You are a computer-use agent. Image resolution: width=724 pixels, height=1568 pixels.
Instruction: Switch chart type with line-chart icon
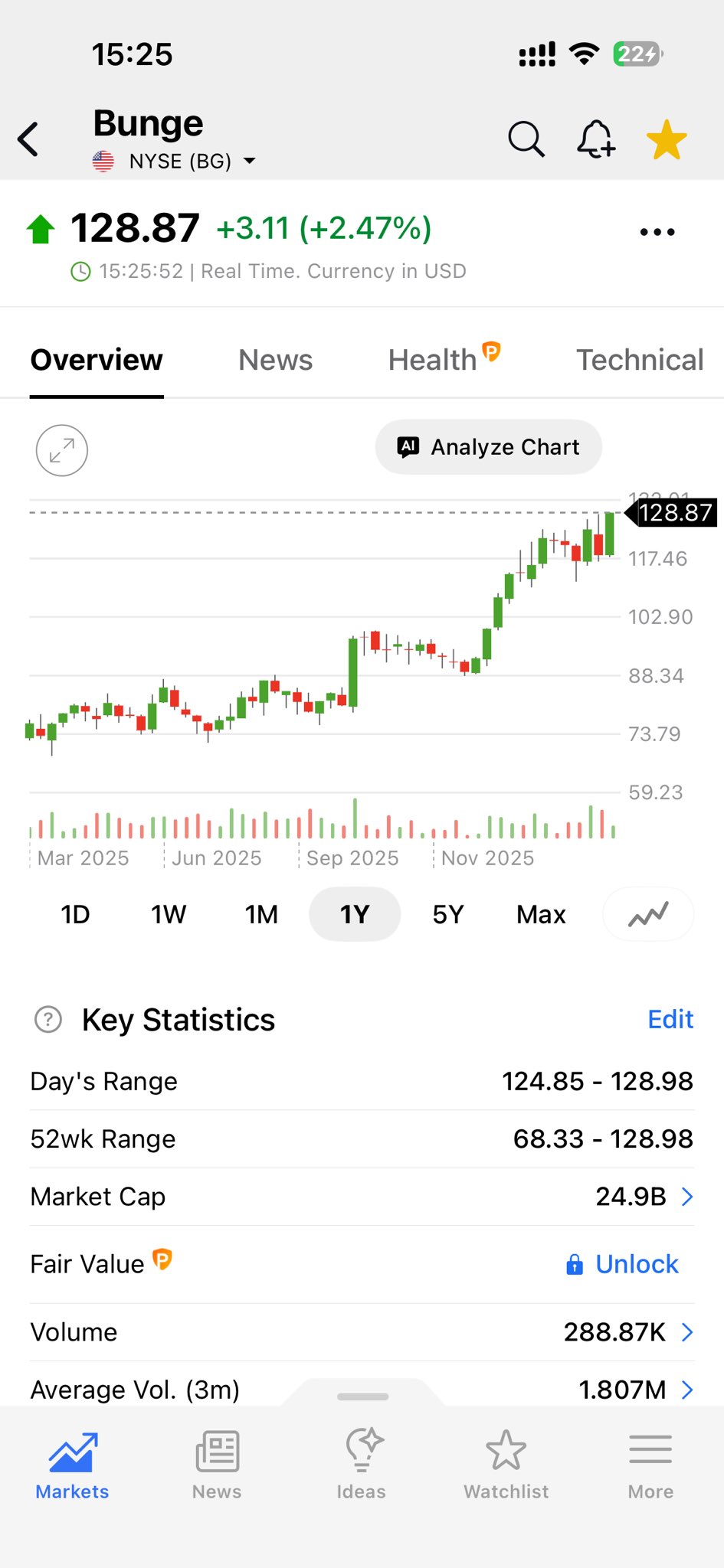coord(648,914)
